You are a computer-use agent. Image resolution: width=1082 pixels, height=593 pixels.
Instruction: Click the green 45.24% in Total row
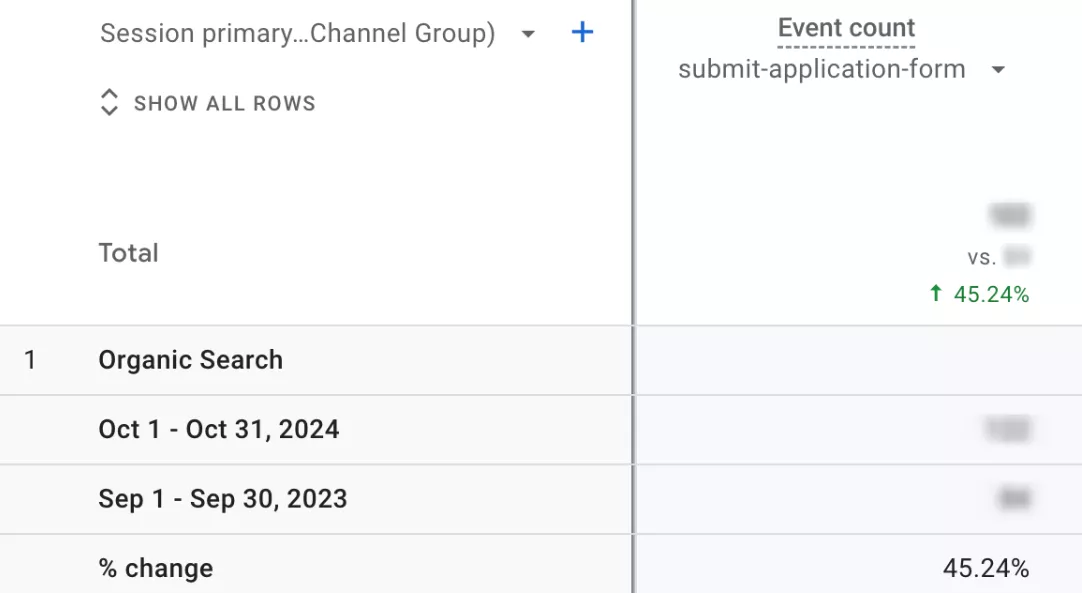990,294
